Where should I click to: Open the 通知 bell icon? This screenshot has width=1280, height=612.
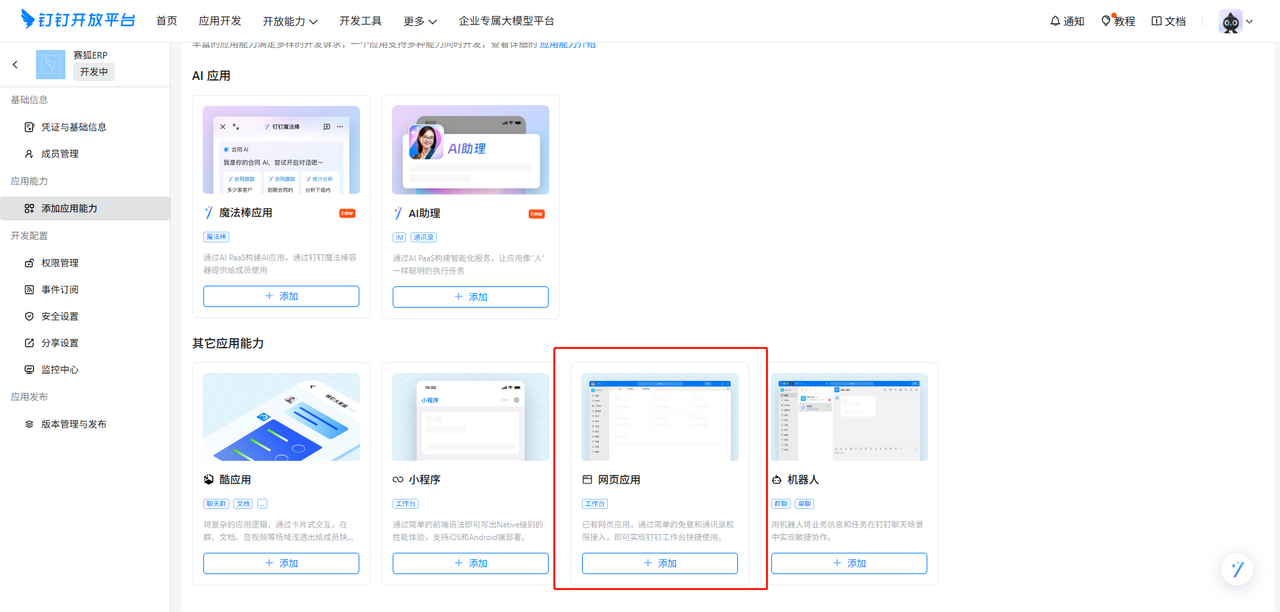1055,21
